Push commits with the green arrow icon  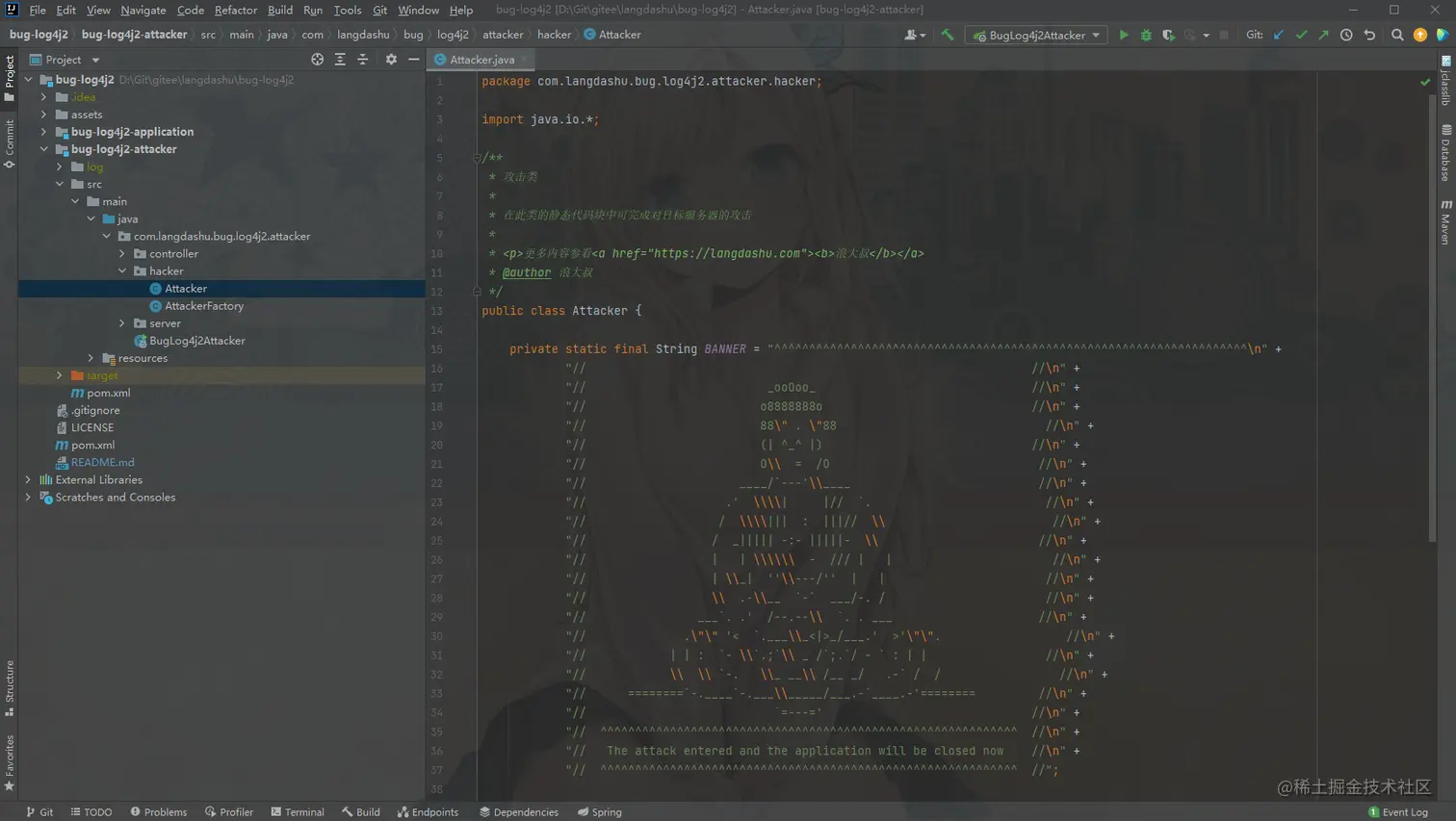(x=1323, y=35)
